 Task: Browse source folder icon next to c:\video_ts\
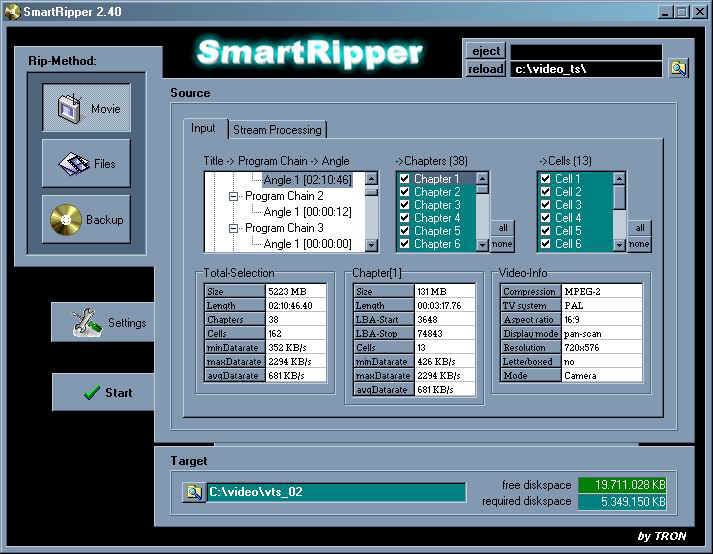click(x=679, y=69)
